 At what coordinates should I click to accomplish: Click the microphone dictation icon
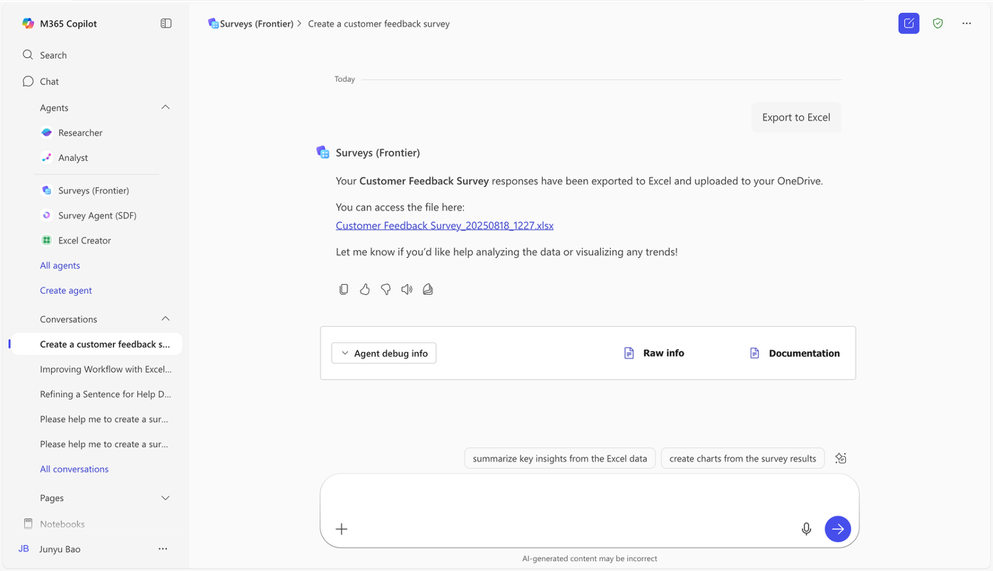pos(806,529)
